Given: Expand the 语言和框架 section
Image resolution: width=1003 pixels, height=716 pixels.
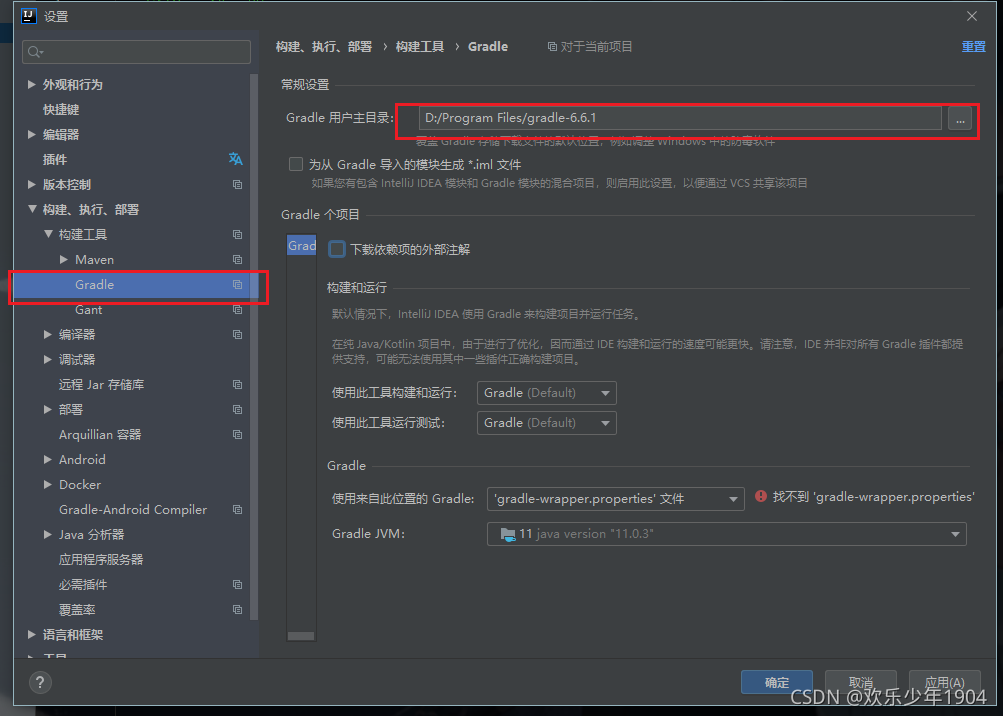Looking at the screenshot, I should (x=31, y=634).
